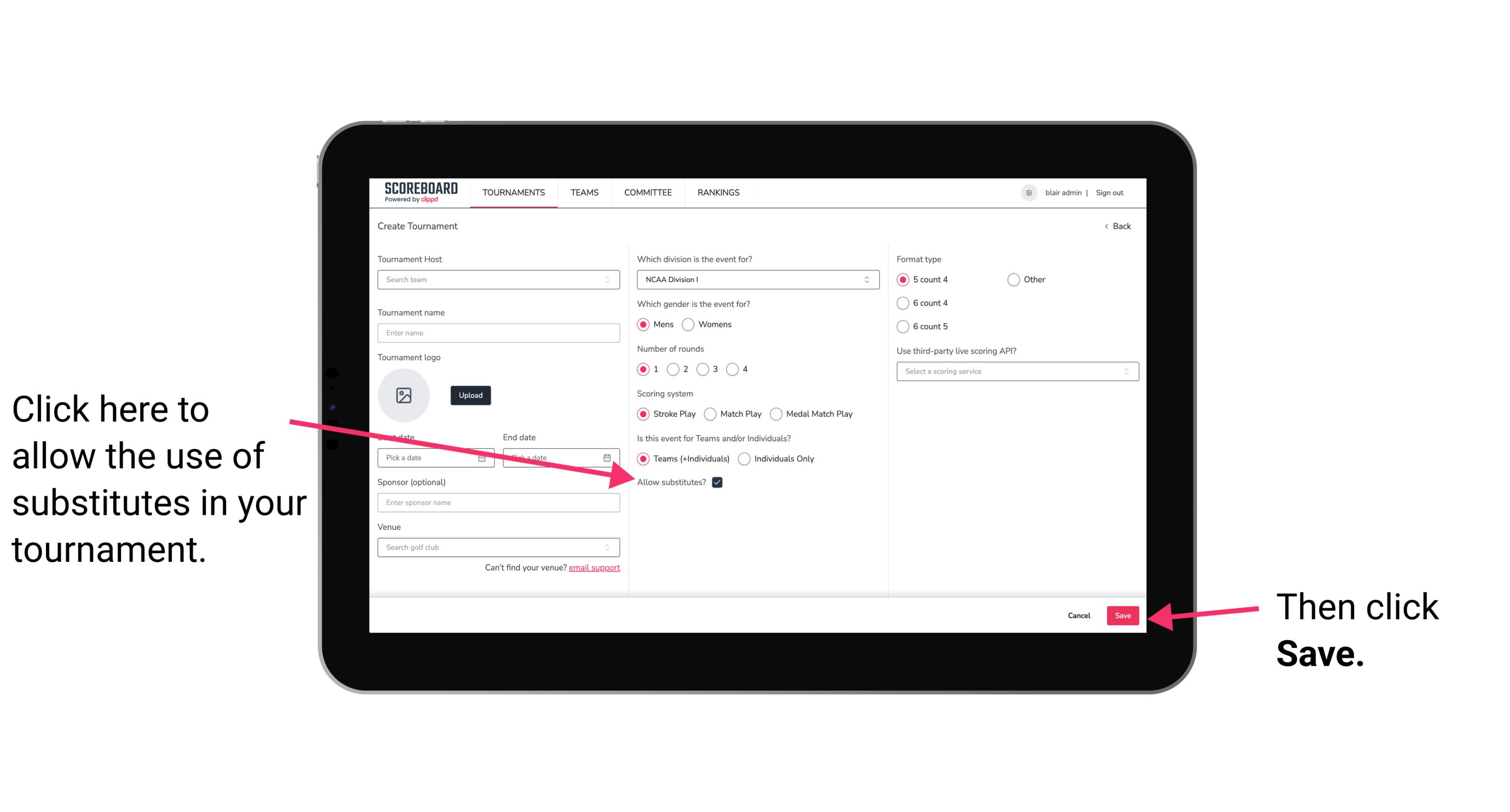Click the End date calendar icon

(x=609, y=458)
